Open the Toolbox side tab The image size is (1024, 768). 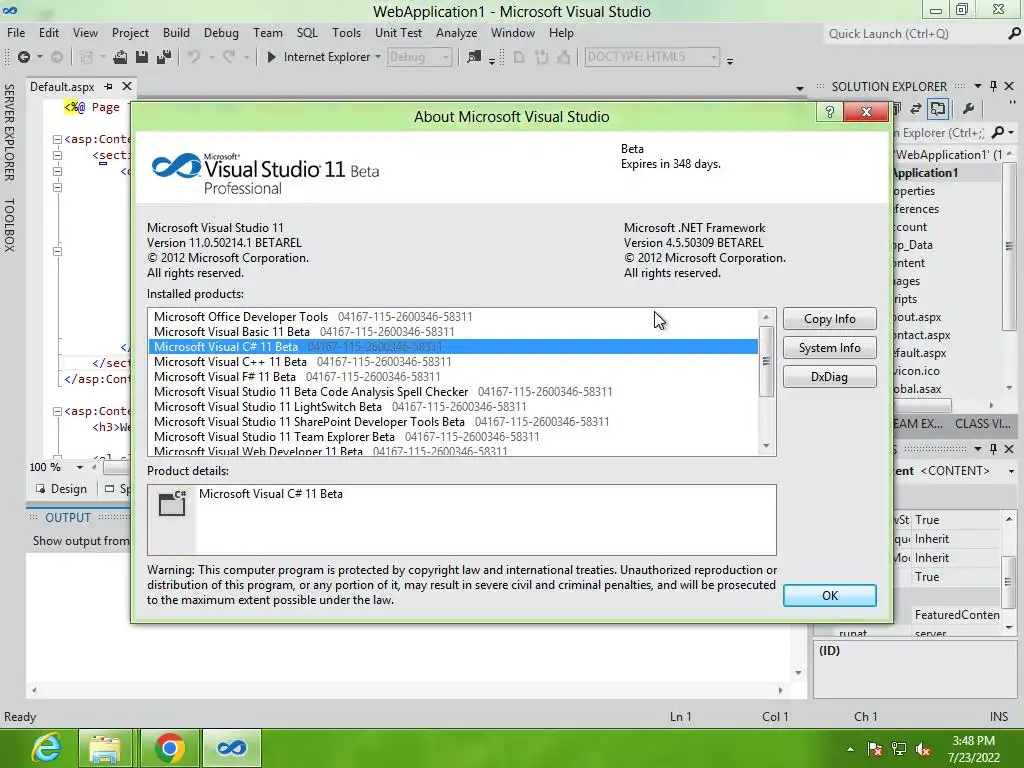click(x=9, y=225)
